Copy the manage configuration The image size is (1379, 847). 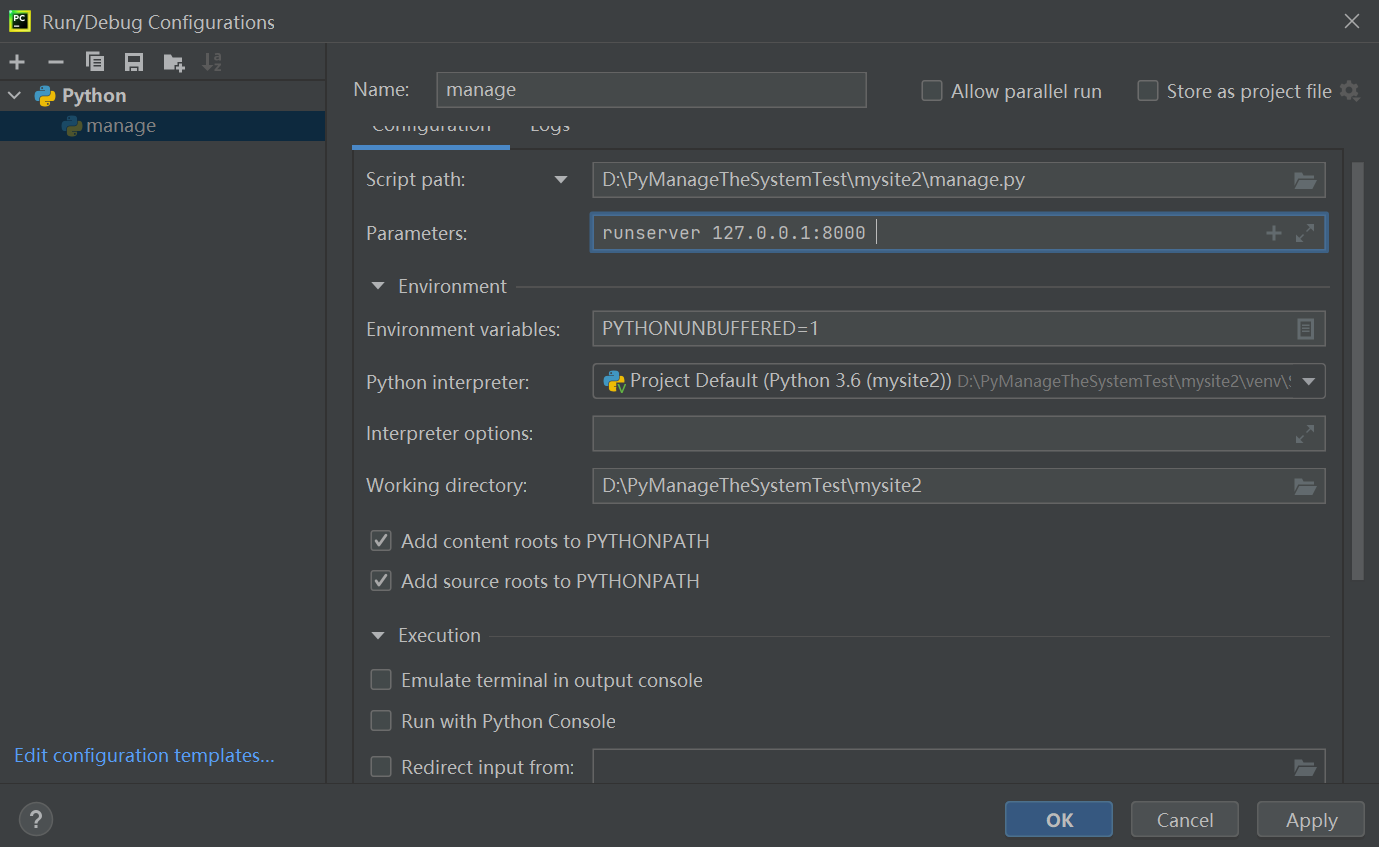(x=95, y=61)
